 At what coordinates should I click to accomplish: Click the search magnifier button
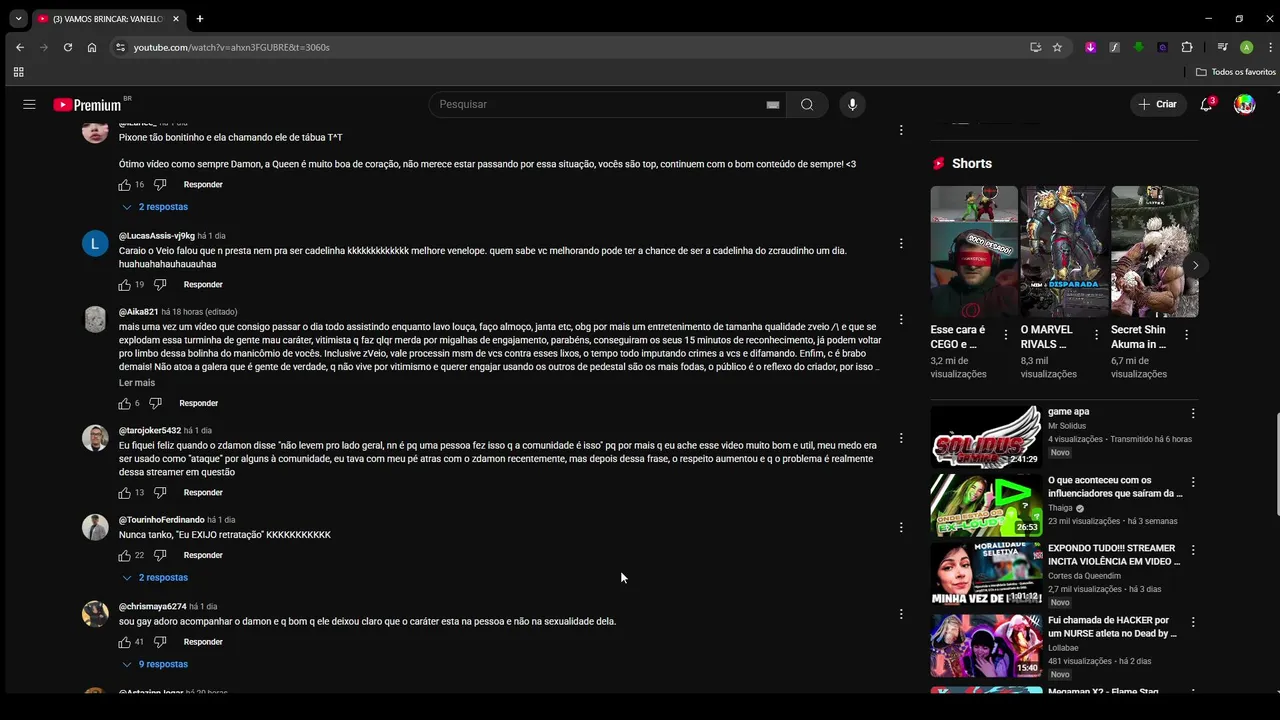pos(807,104)
